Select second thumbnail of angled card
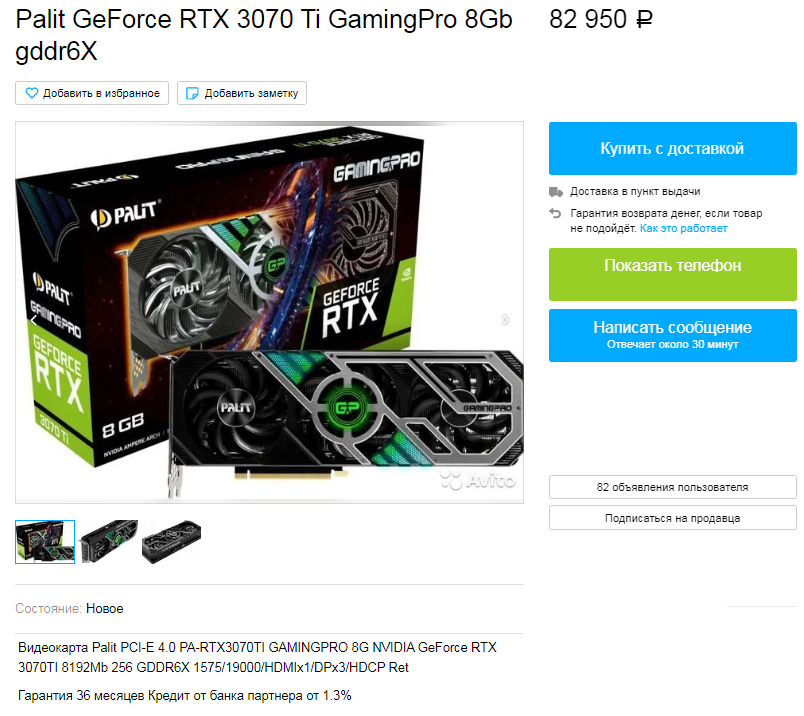Screen dimensions: 804x716 [x=109, y=542]
